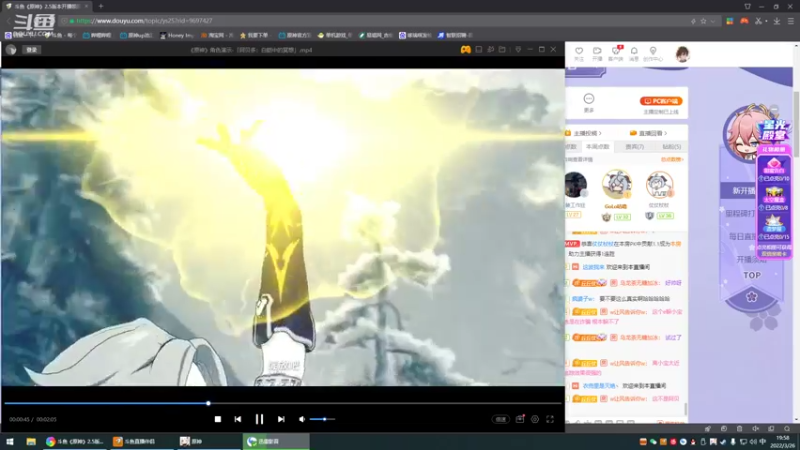Skip to the next video
This screenshot has height=450, width=800.
(281, 419)
